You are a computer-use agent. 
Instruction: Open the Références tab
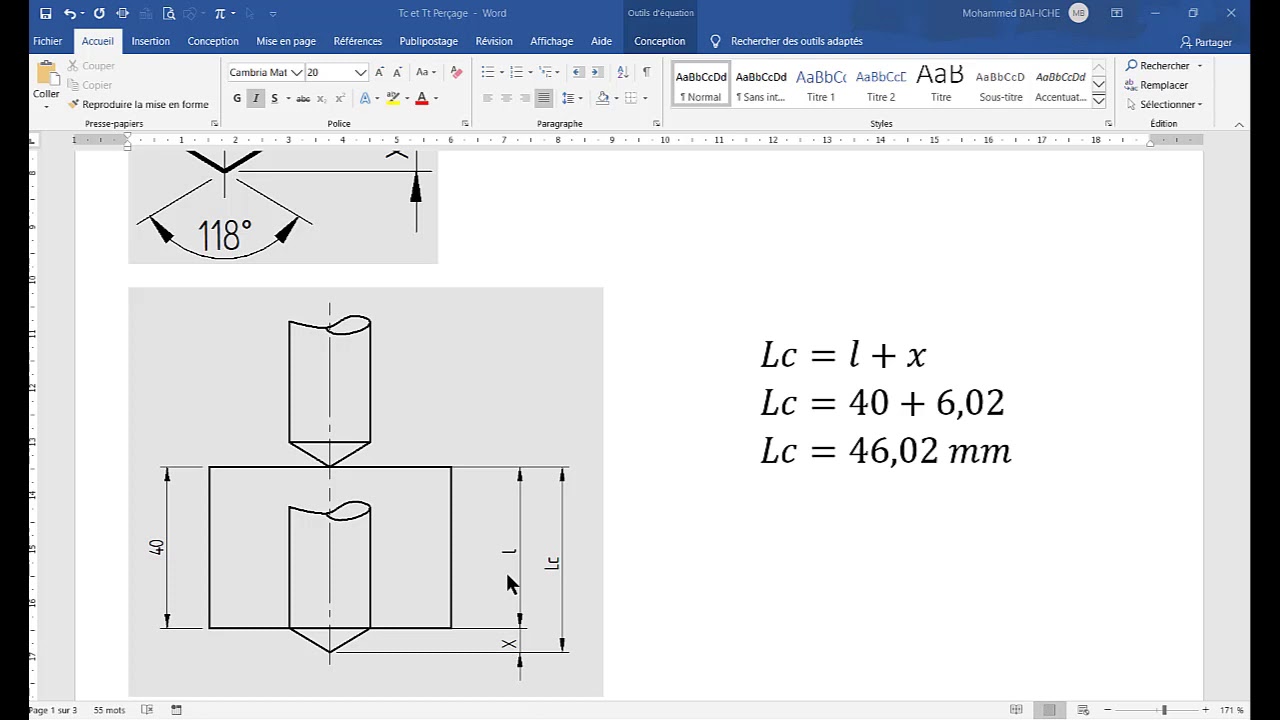point(358,41)
